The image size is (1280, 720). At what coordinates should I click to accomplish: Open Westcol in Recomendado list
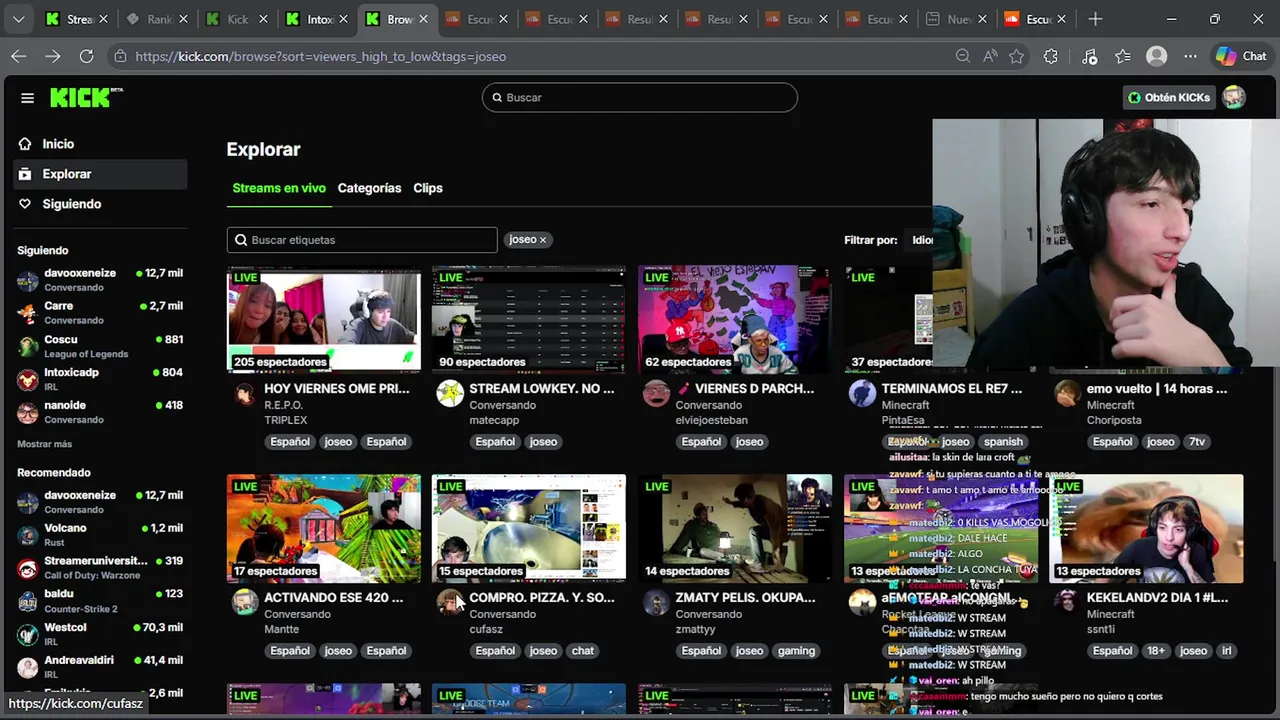[x=100, y=634]
